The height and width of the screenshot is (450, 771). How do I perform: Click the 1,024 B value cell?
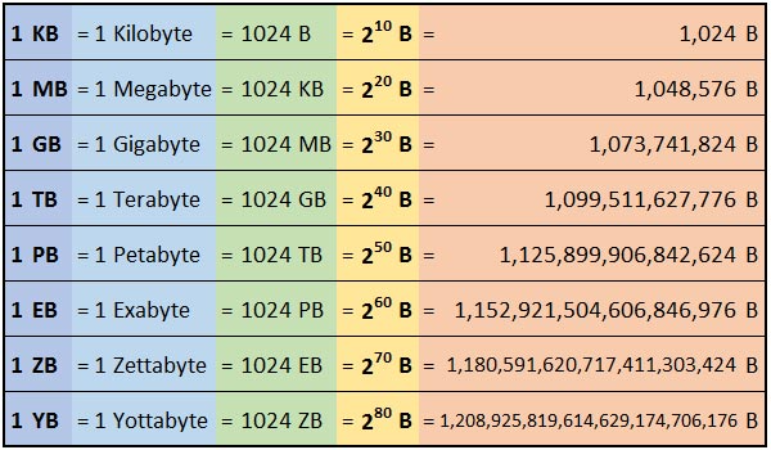(x=592, y=32)
